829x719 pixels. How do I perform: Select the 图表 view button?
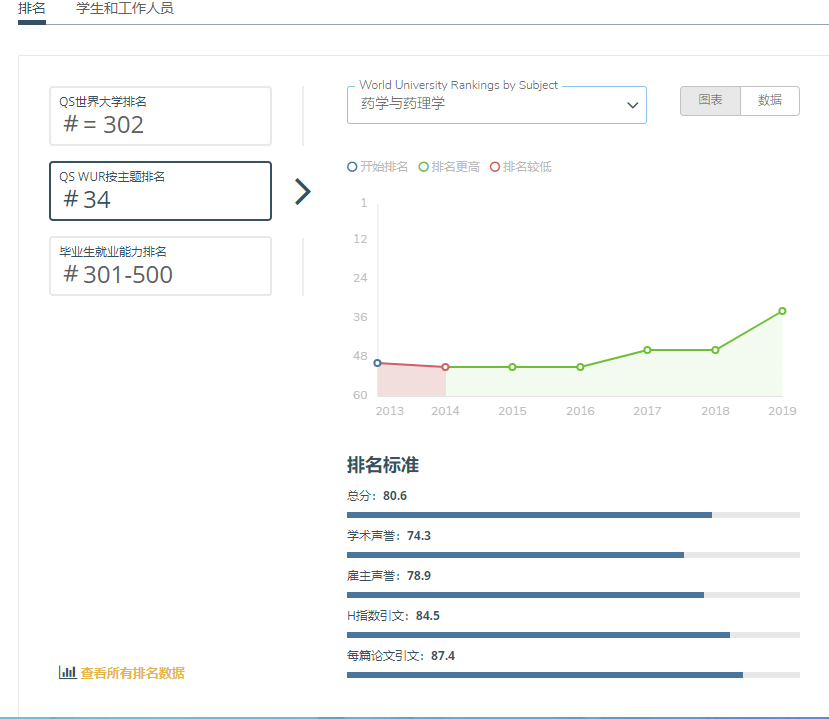click(x=710, y=101)
